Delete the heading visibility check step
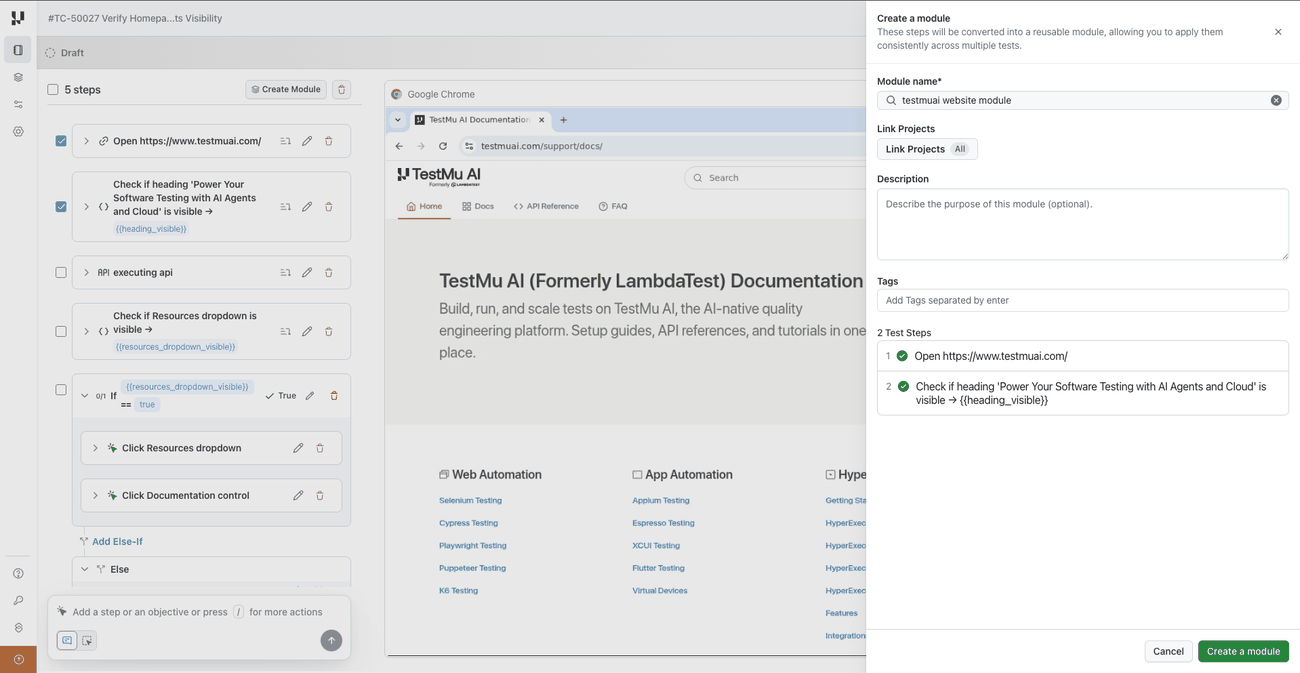1300x673 pixels. pyautogui.click(x=328, y=207)
